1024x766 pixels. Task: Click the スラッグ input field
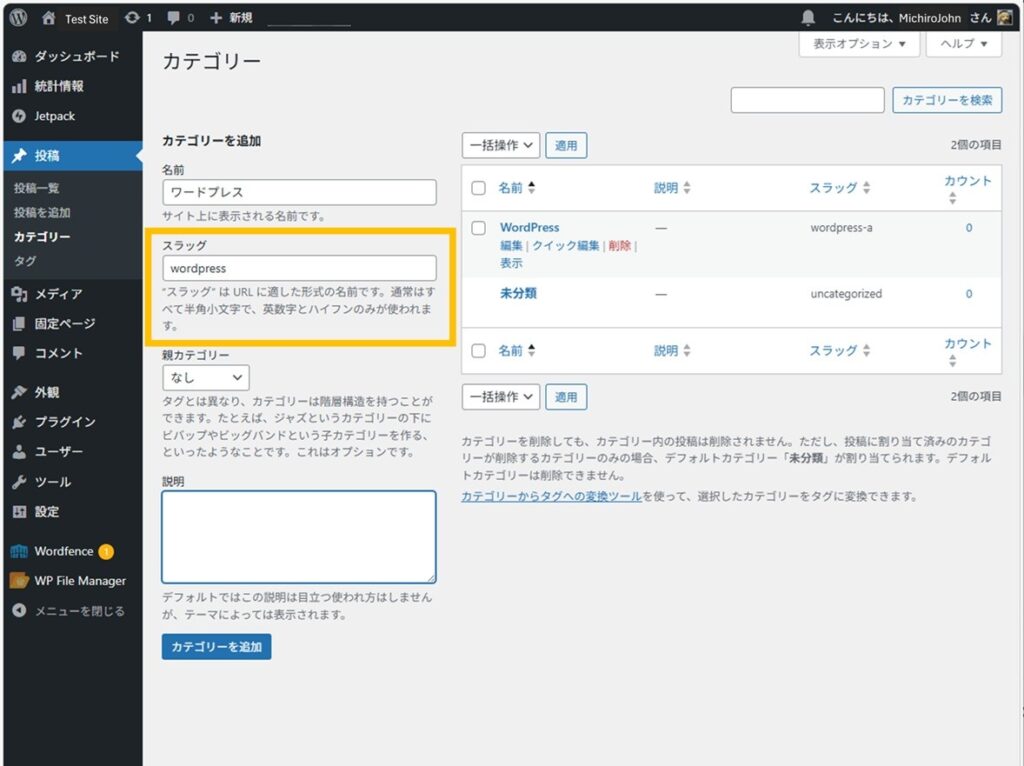pos(299,268)
